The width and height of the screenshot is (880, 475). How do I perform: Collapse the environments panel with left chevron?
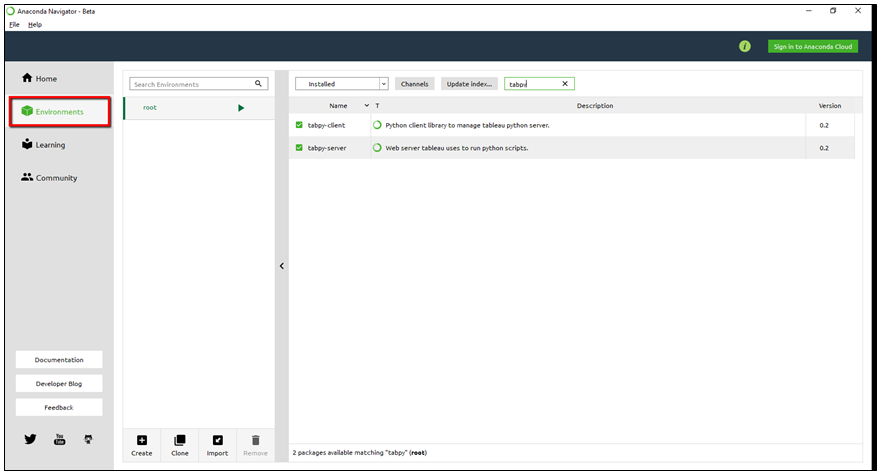(282, 266)
